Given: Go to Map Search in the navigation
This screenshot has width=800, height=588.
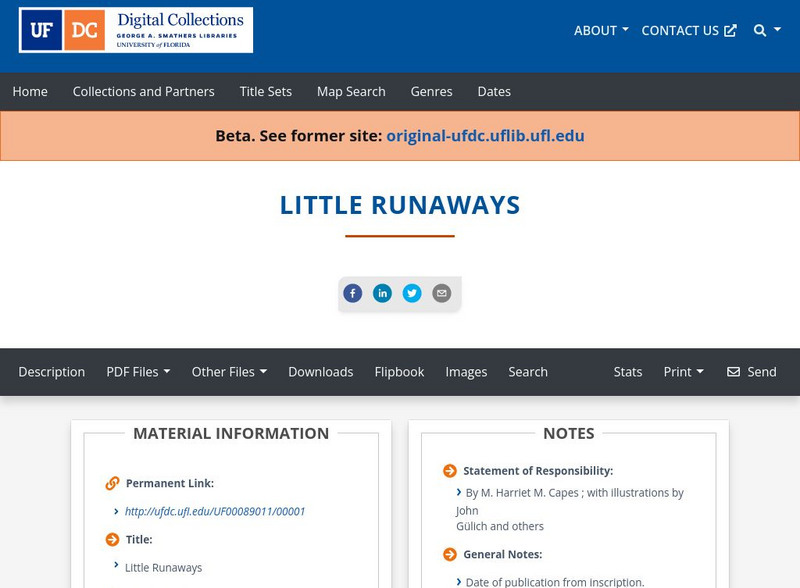Looking at the screenshot, I should point(350,91).
